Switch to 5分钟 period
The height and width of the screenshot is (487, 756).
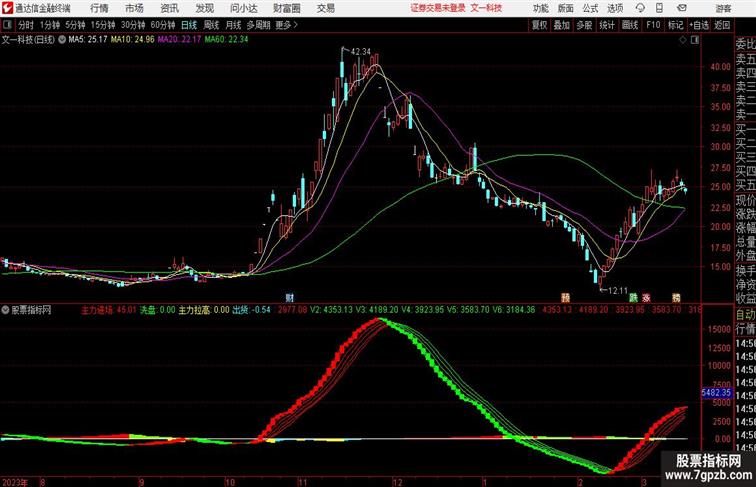click(x=75, y=25)
